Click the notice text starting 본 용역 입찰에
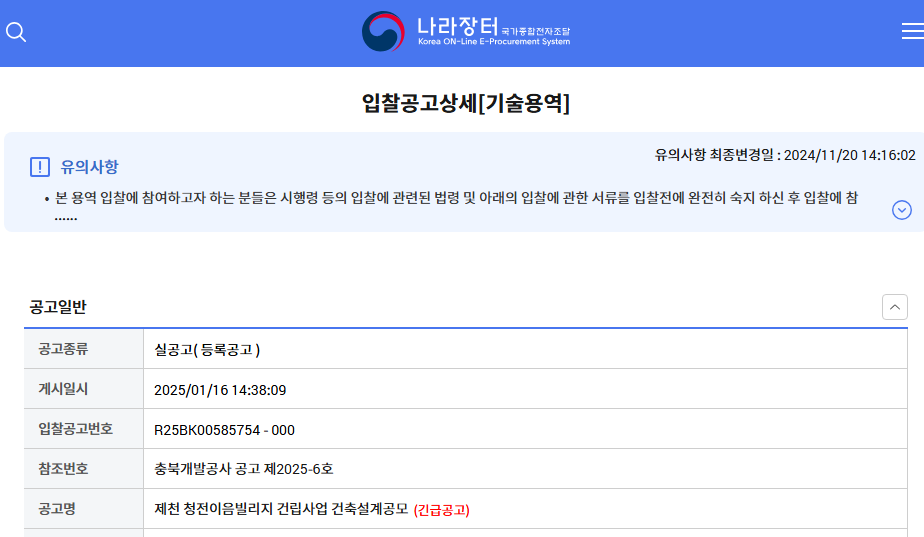The width and height of the screenshot is (924, 537). (x=457, y=197)
